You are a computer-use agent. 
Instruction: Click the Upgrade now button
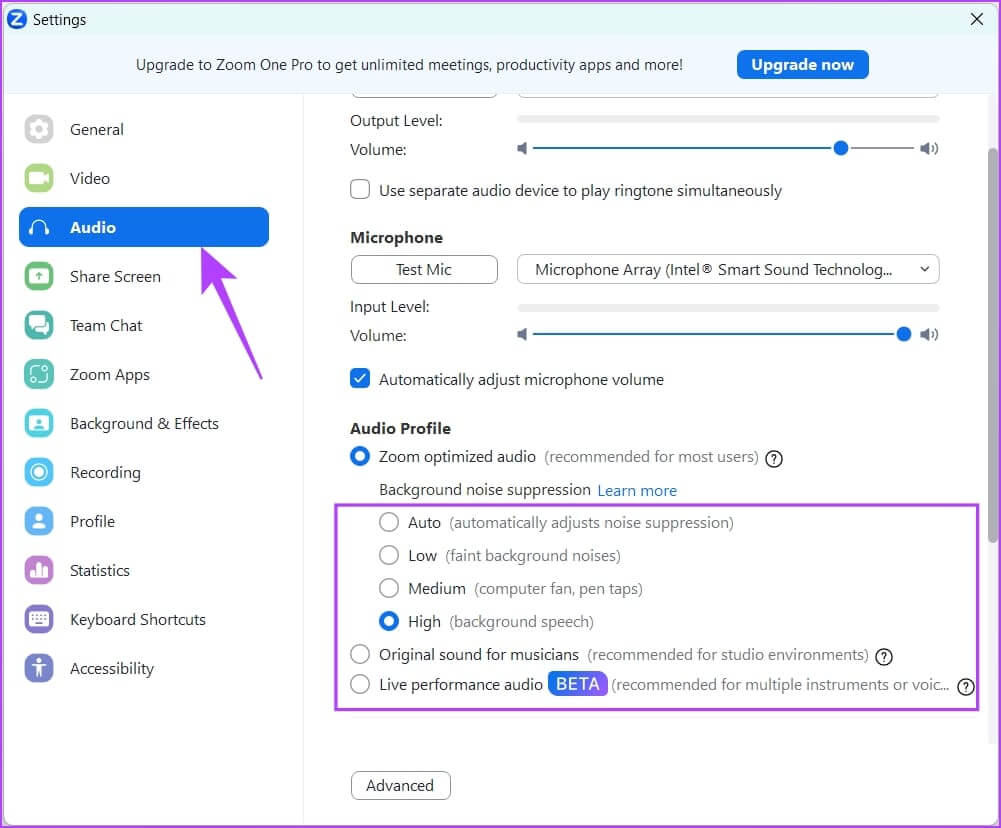[802, 64]
